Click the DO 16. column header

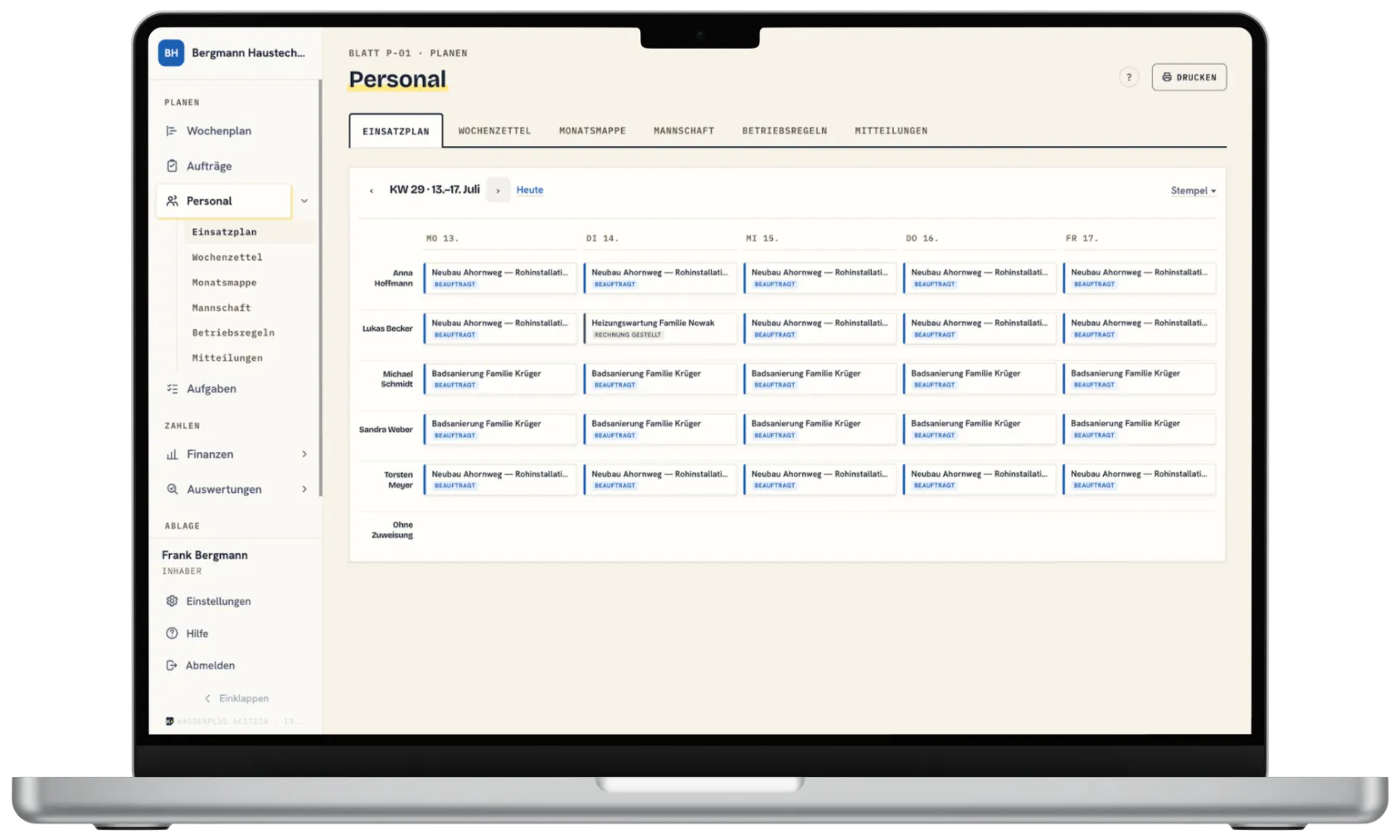tap(922, 238)
